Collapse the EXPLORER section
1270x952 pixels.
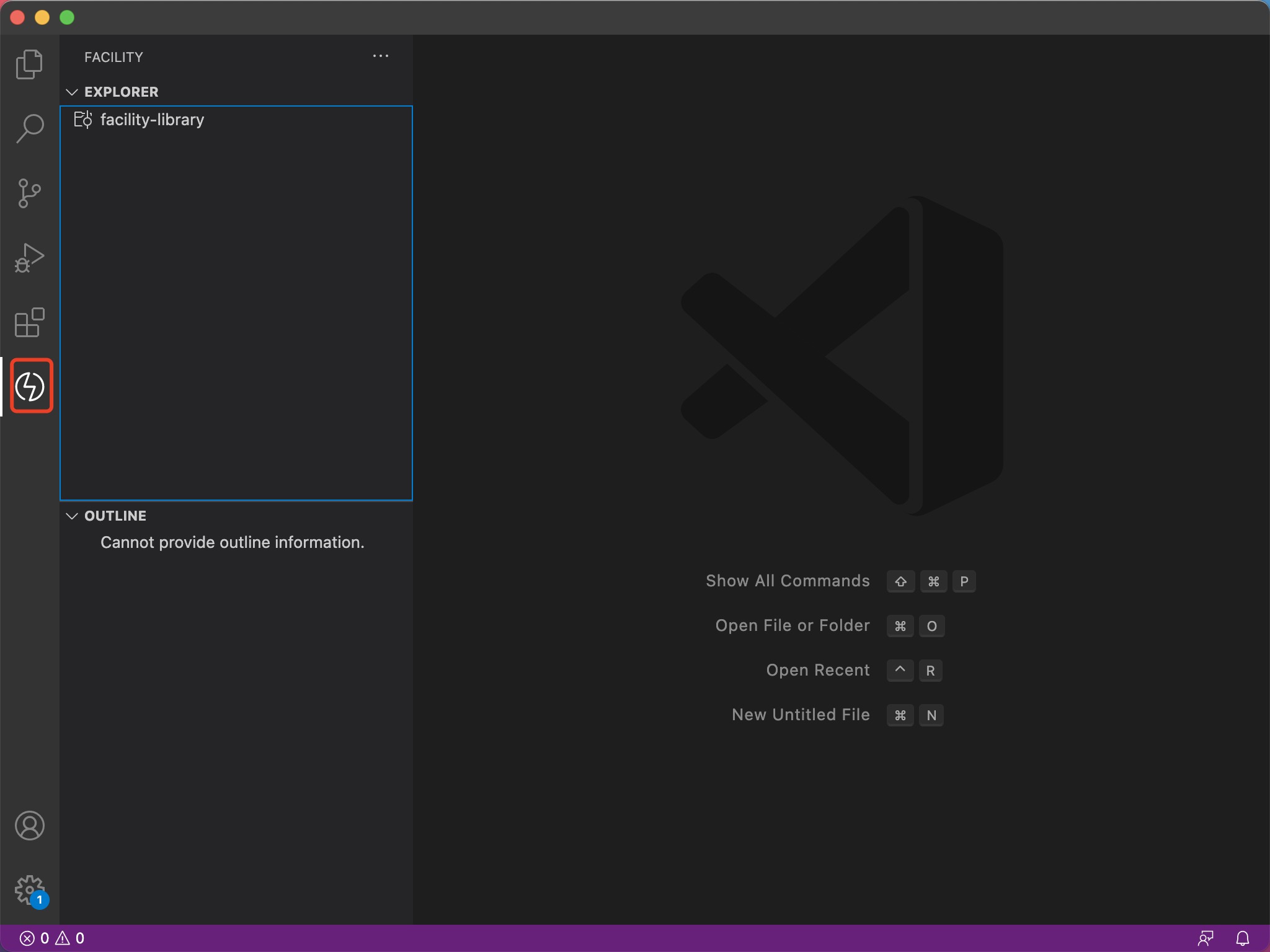[73, 92]
